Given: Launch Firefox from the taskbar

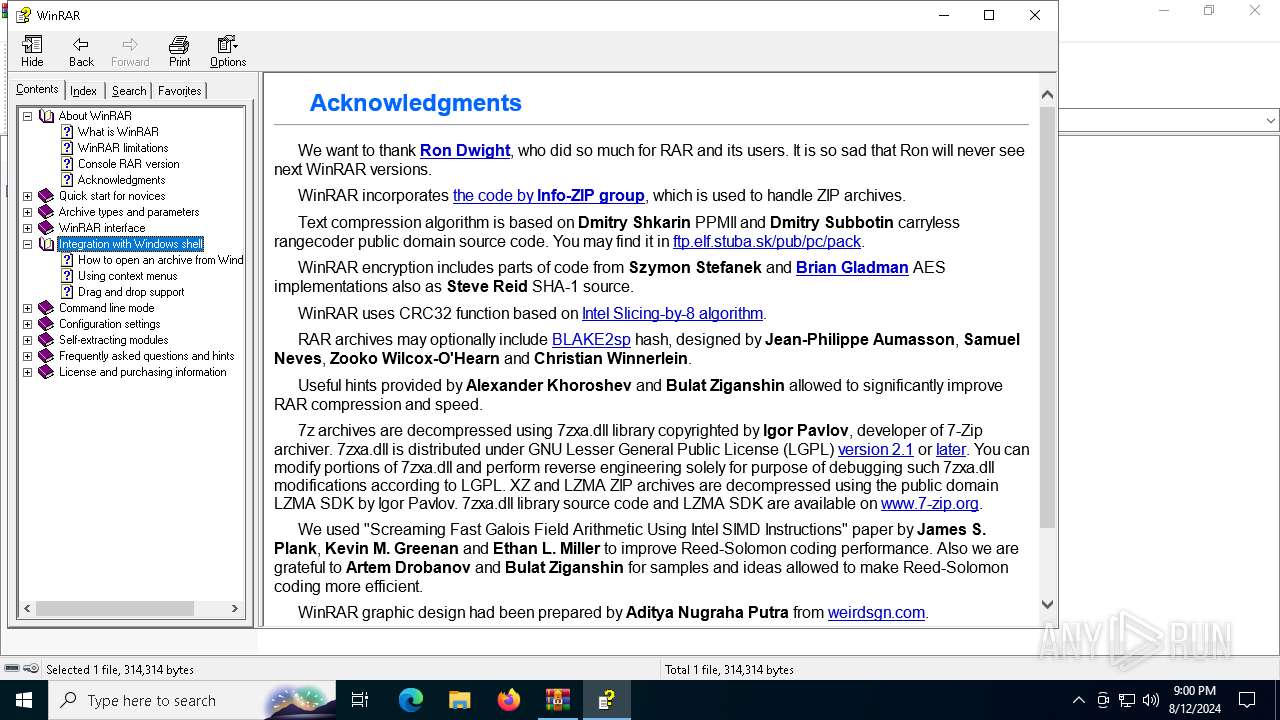Looking at the screenshot, I should point(508,700).
